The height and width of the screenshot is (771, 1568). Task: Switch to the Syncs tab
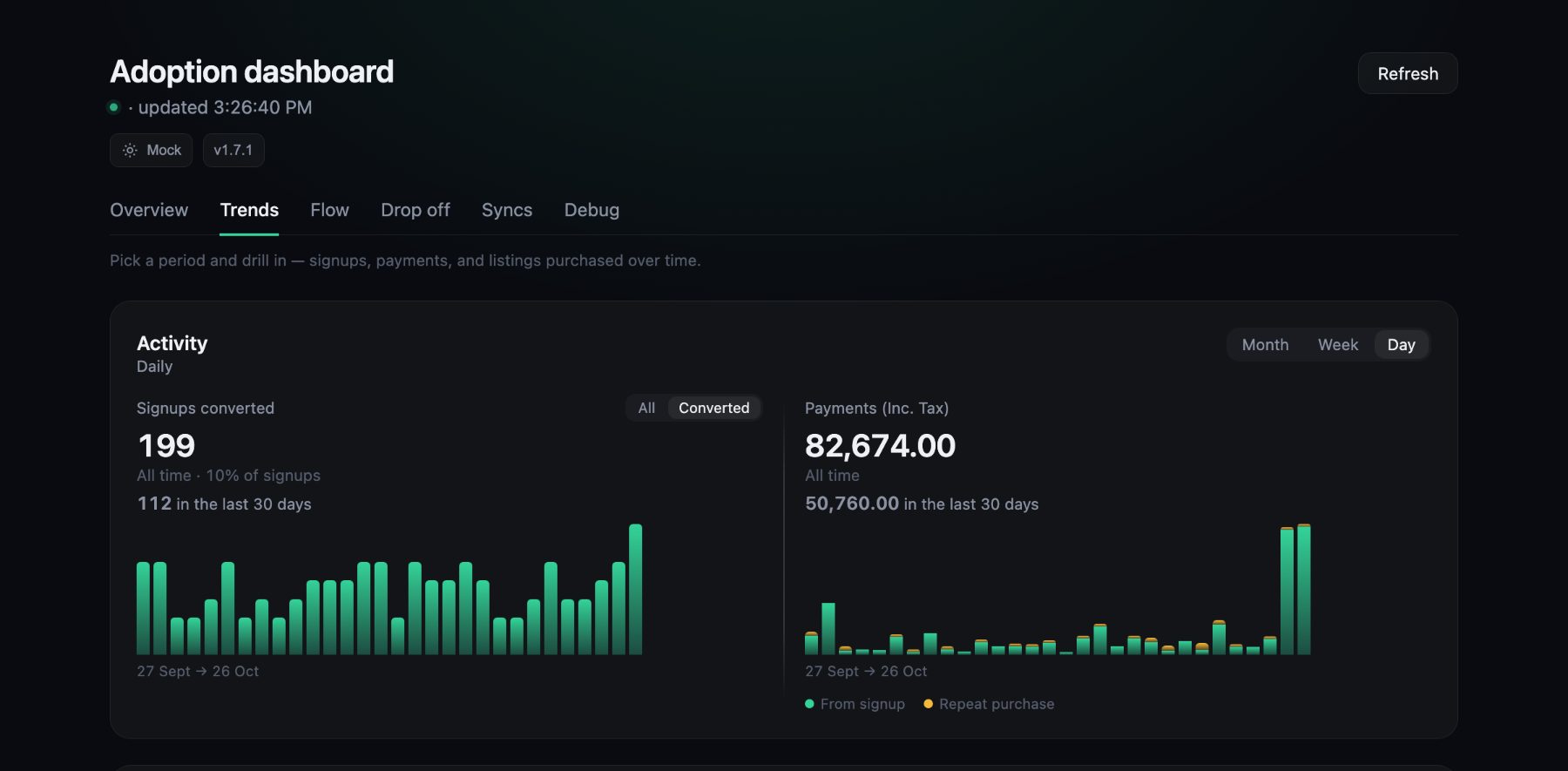507,210
